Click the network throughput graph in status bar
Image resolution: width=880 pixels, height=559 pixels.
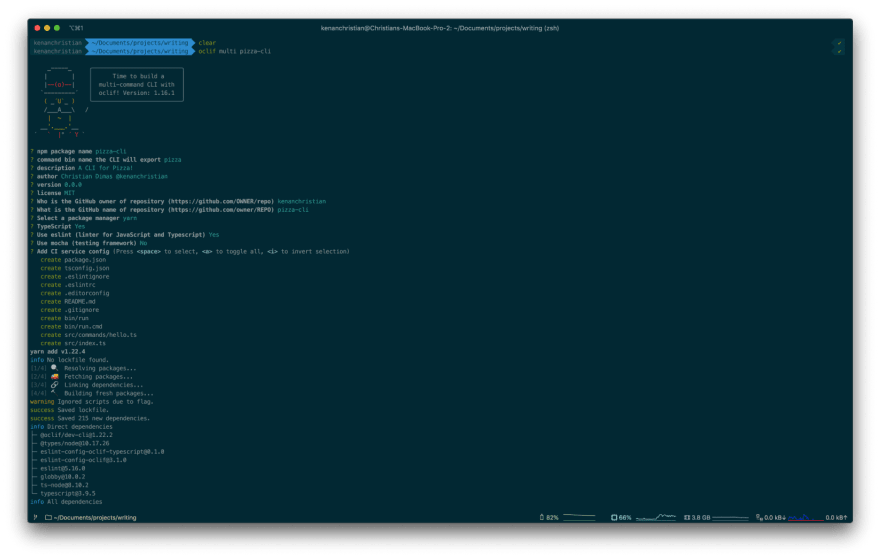point(805,517)
